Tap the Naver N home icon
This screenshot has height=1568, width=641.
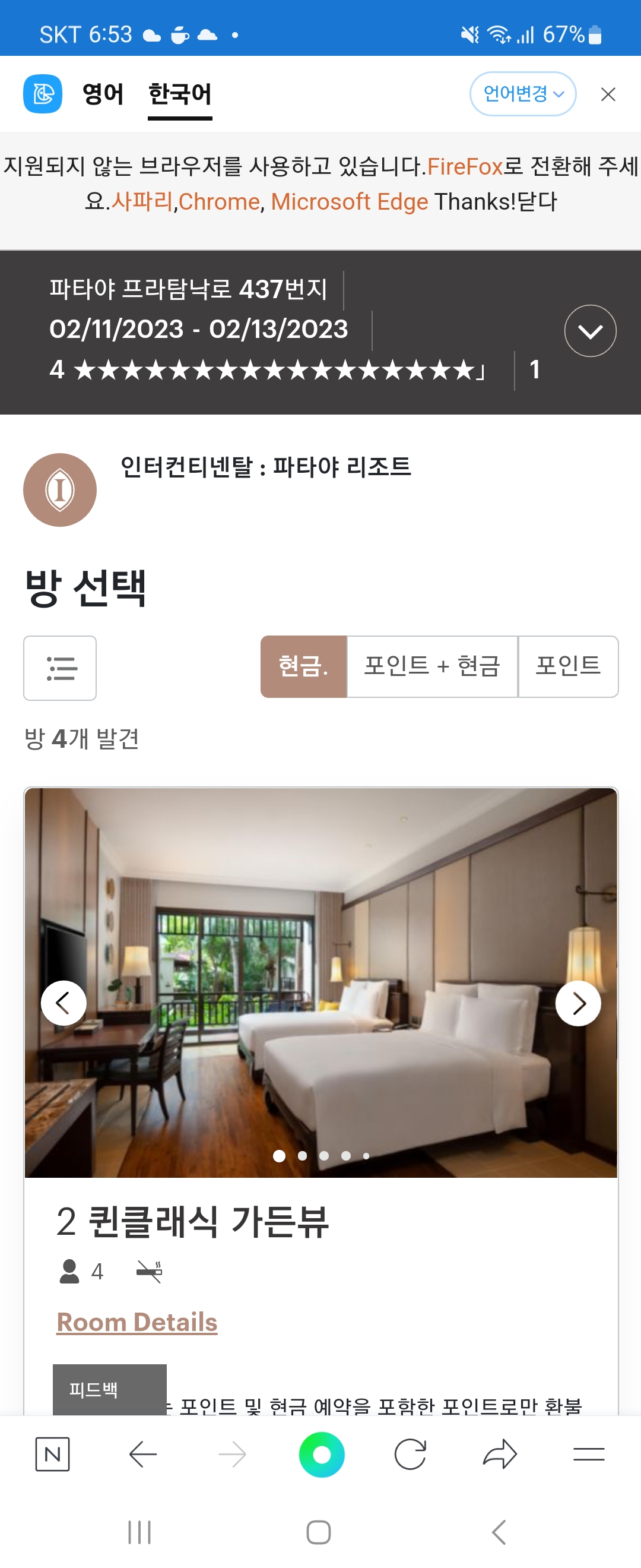pyautogui.click(x=53, y=1454)
